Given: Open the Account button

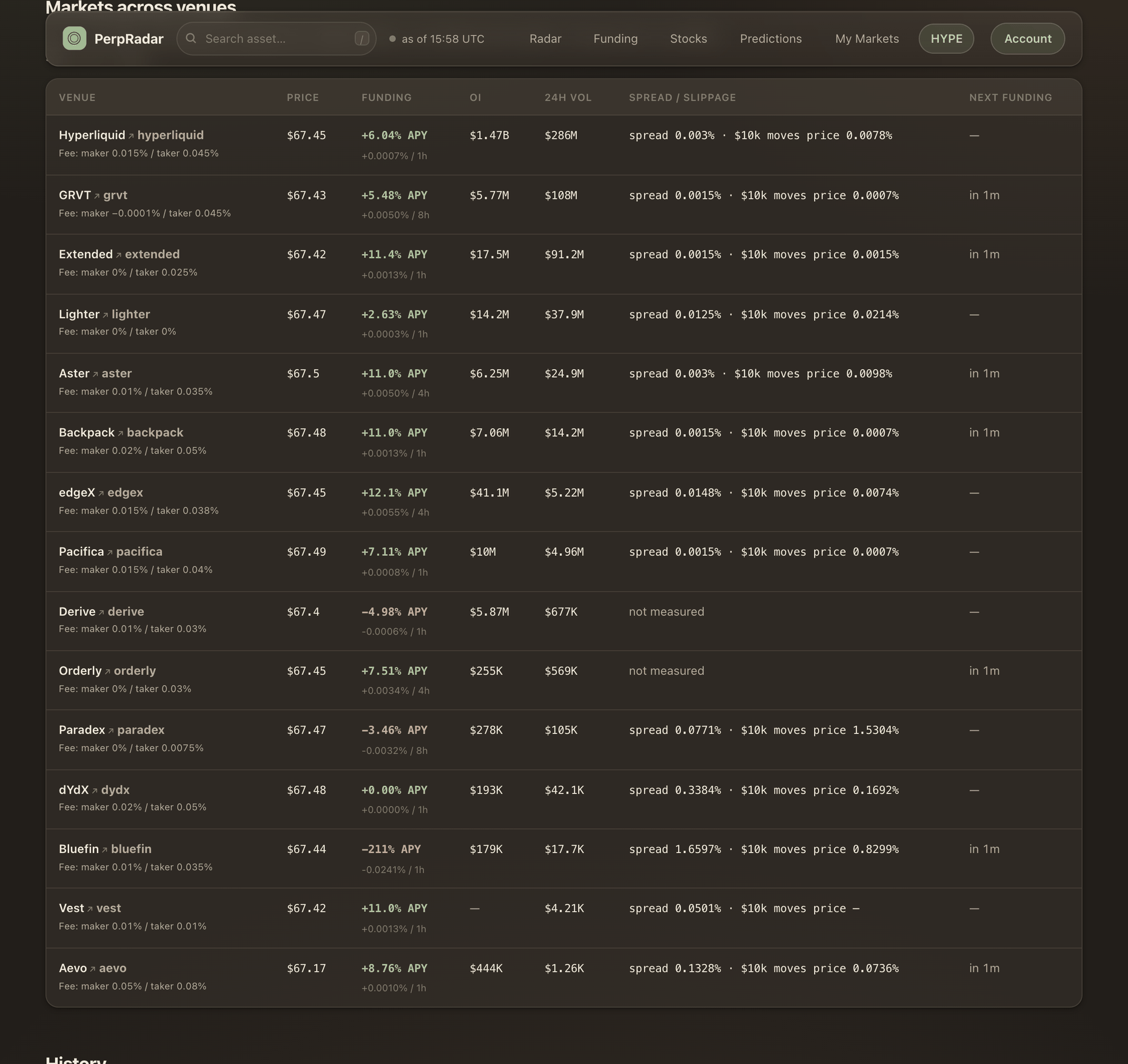Looking at the screenshot, I should point(1027,39).
